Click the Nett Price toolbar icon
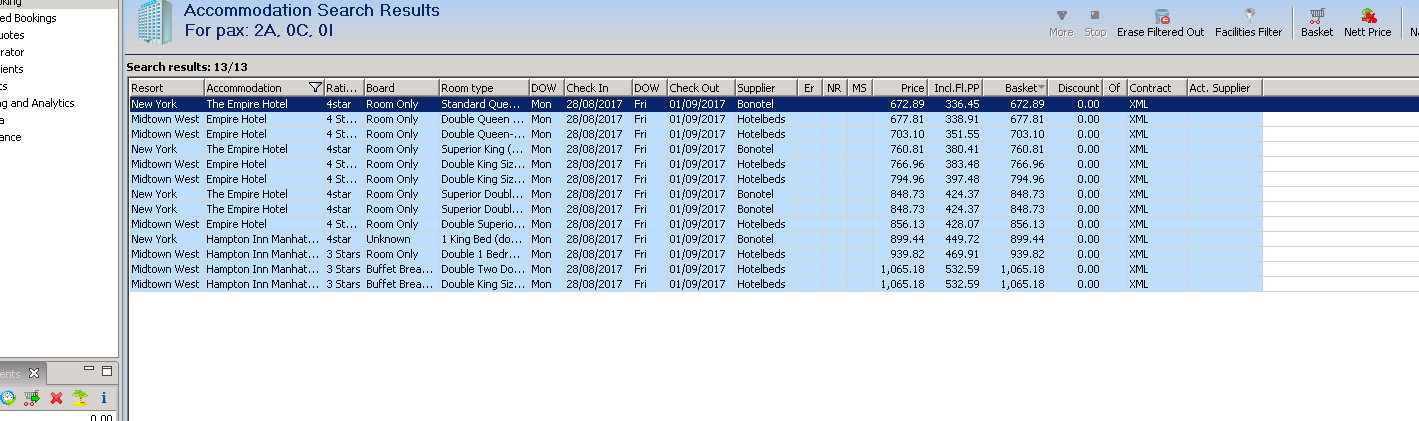This screenshot has height=421, width=1419. tap(1368, 15)
